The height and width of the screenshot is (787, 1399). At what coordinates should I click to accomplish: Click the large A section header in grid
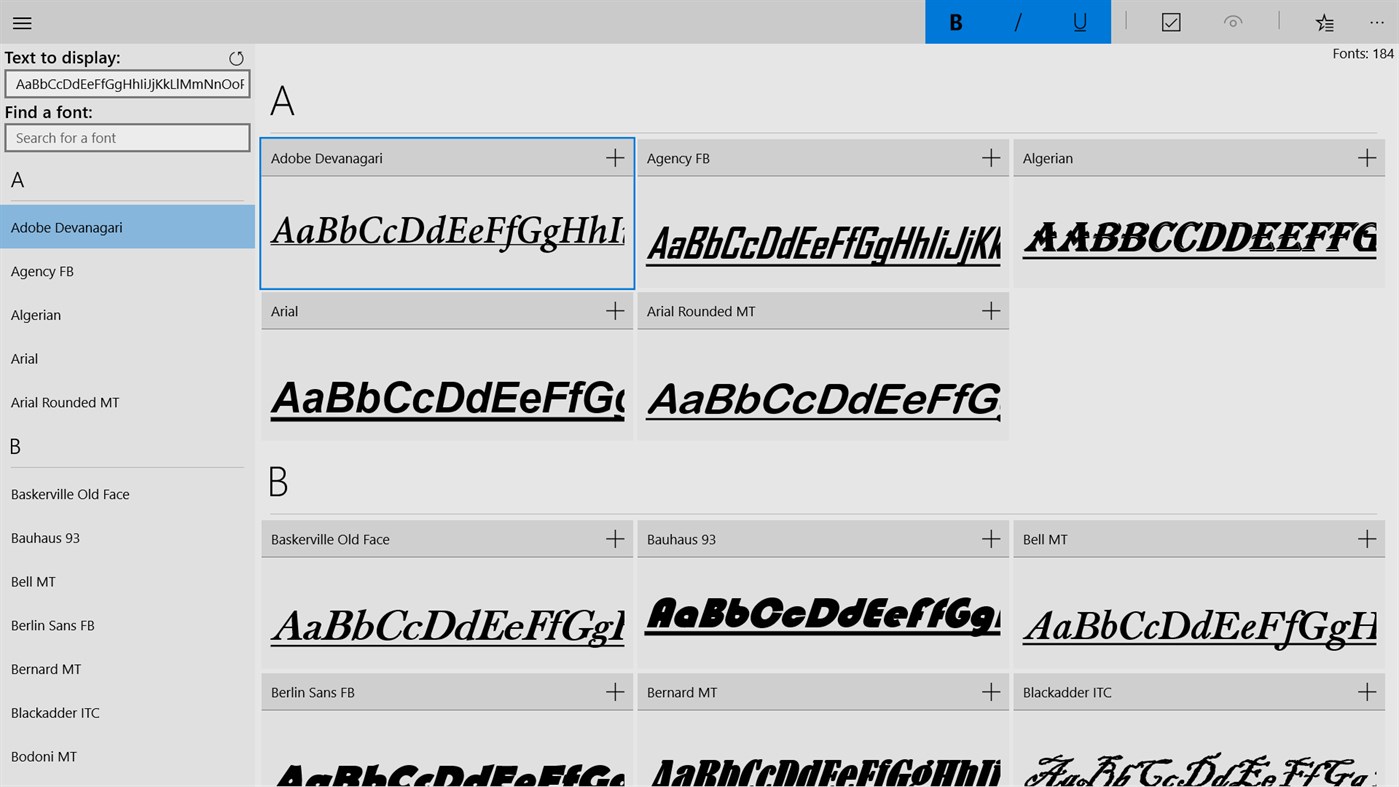[282, 101]
